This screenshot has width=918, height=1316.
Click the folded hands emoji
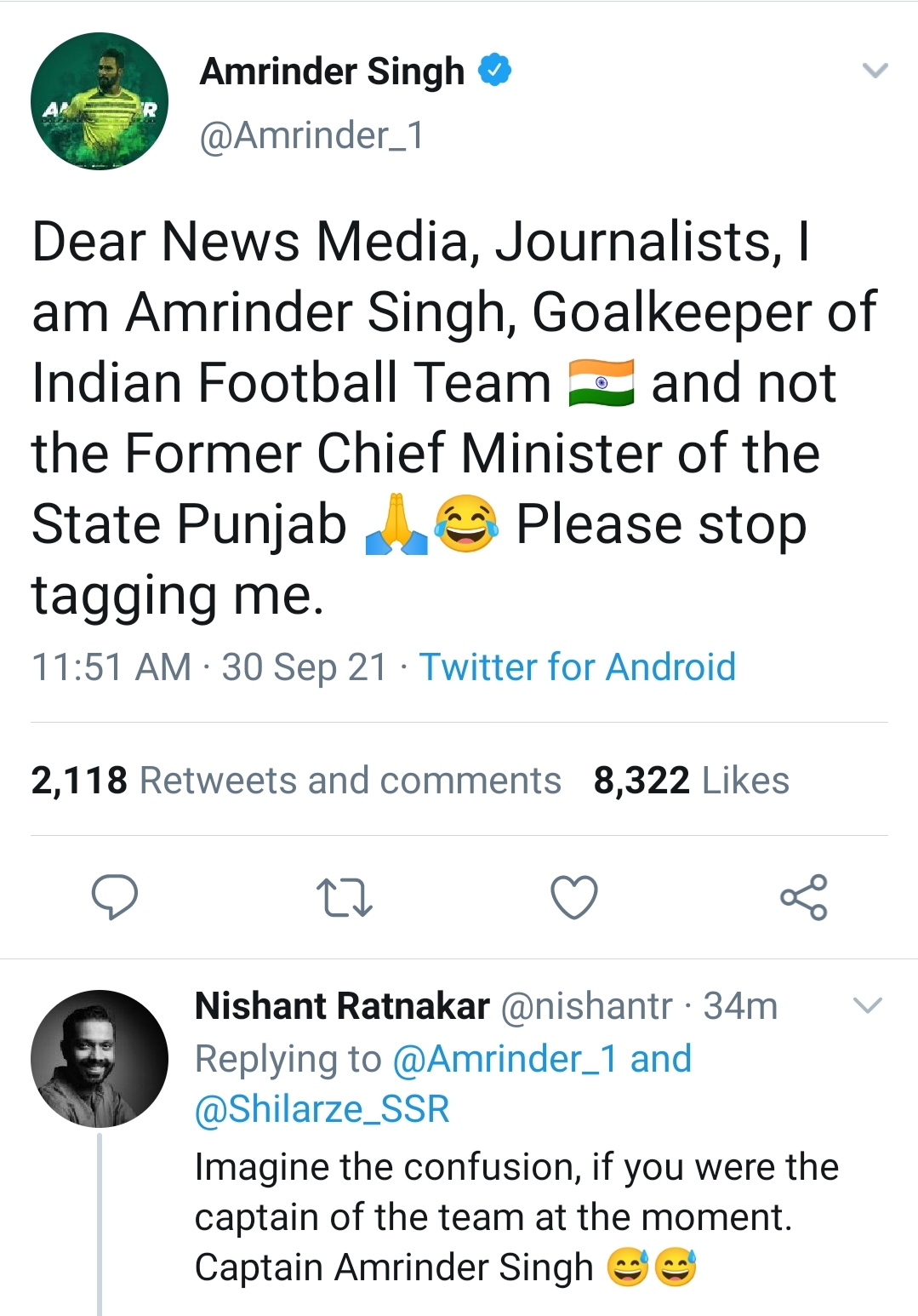coord(396,524)
